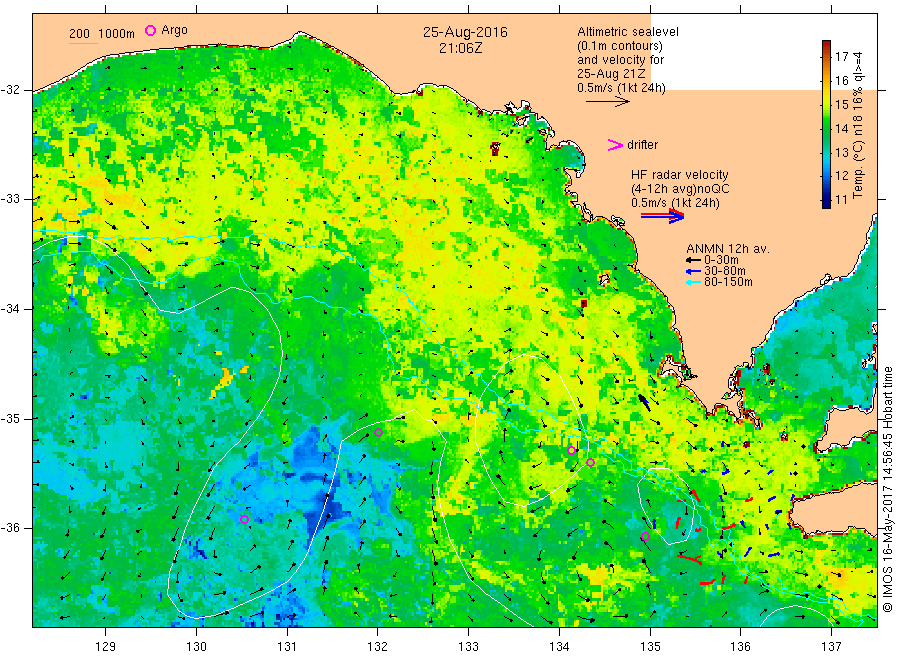Click the 'Altimetric sealevel' legend heading

click(628, 32)
